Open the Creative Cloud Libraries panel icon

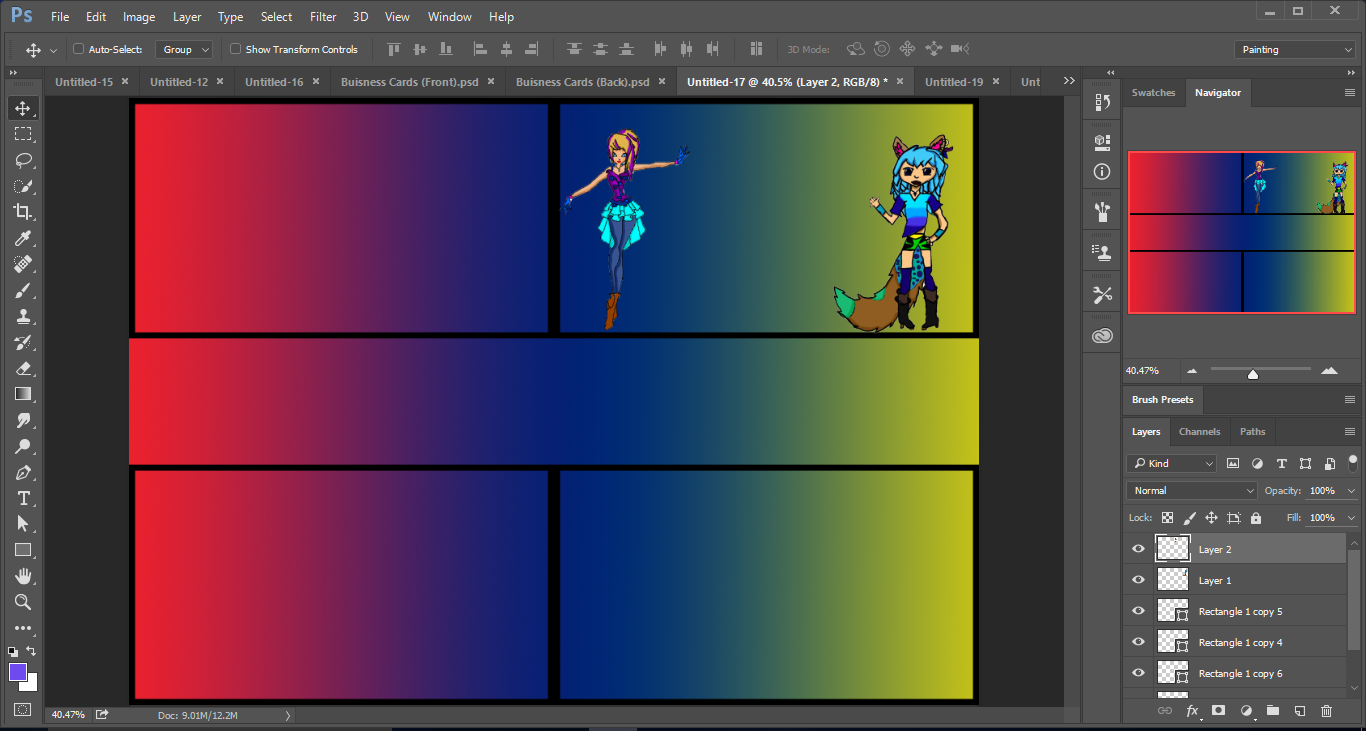1102,336
